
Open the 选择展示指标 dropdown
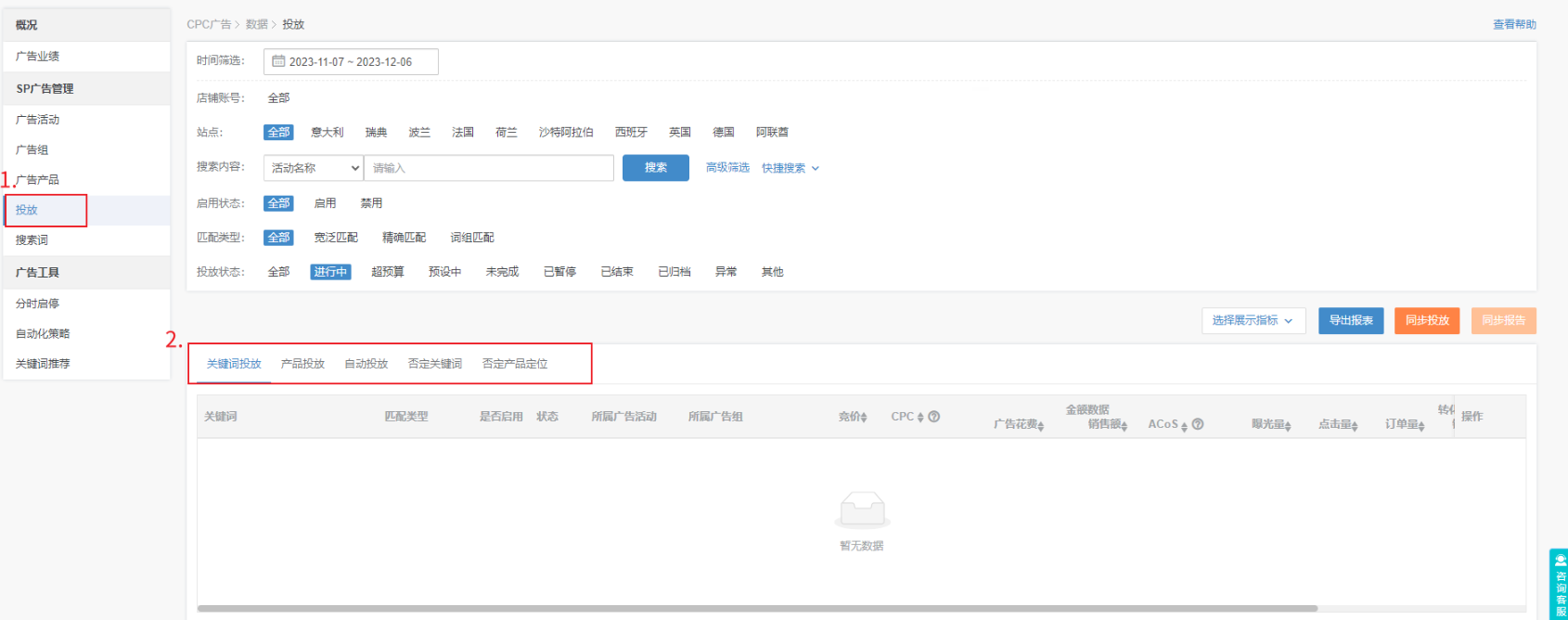[1253, 320]
